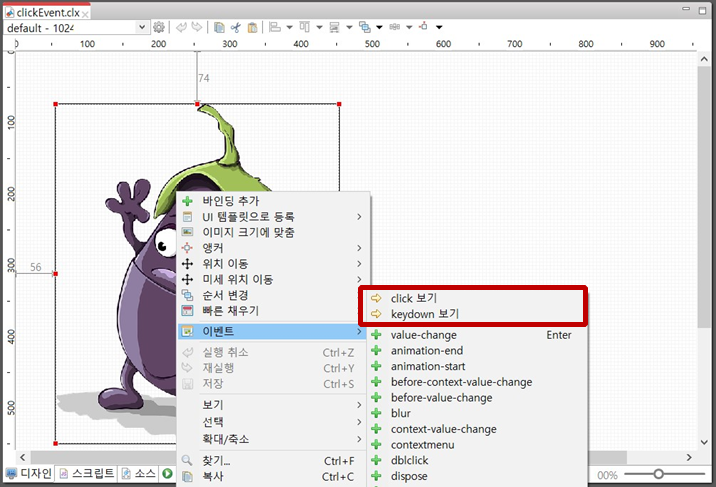
Task: Expand the align left dropdown arrow
Action: pos(290,27)
